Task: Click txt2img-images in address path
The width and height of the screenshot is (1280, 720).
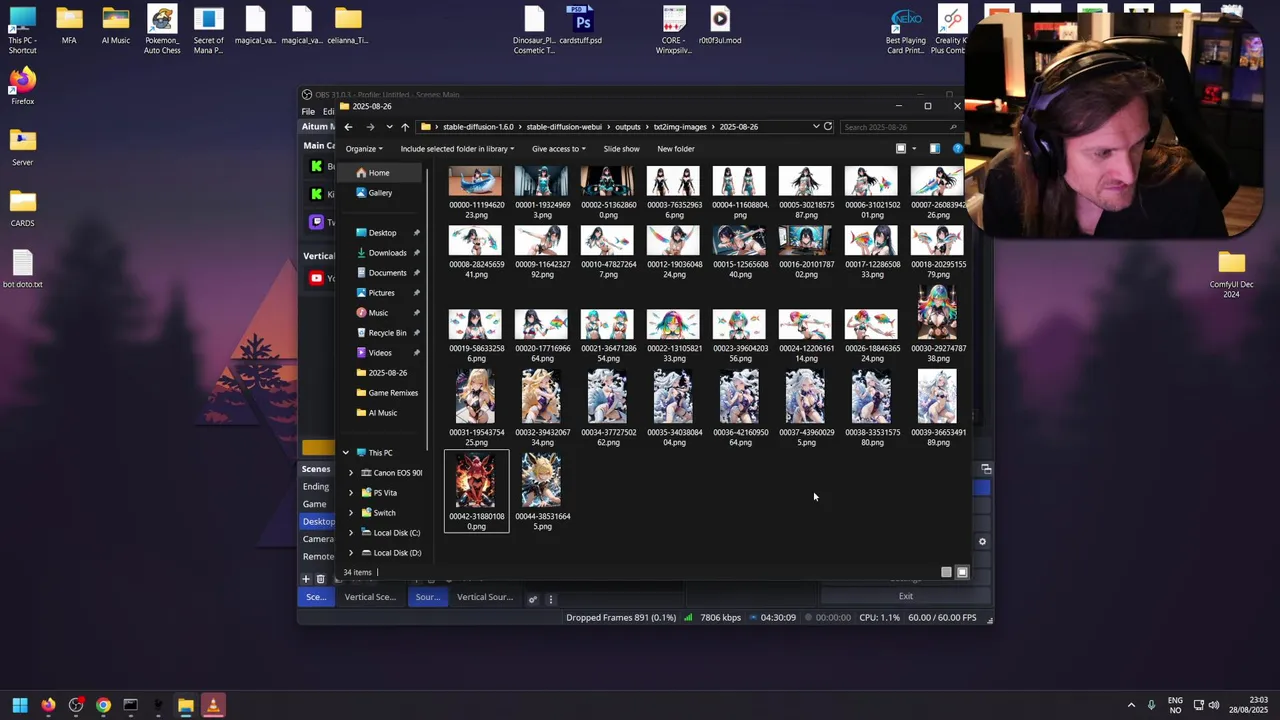Action: coord(680,127)
